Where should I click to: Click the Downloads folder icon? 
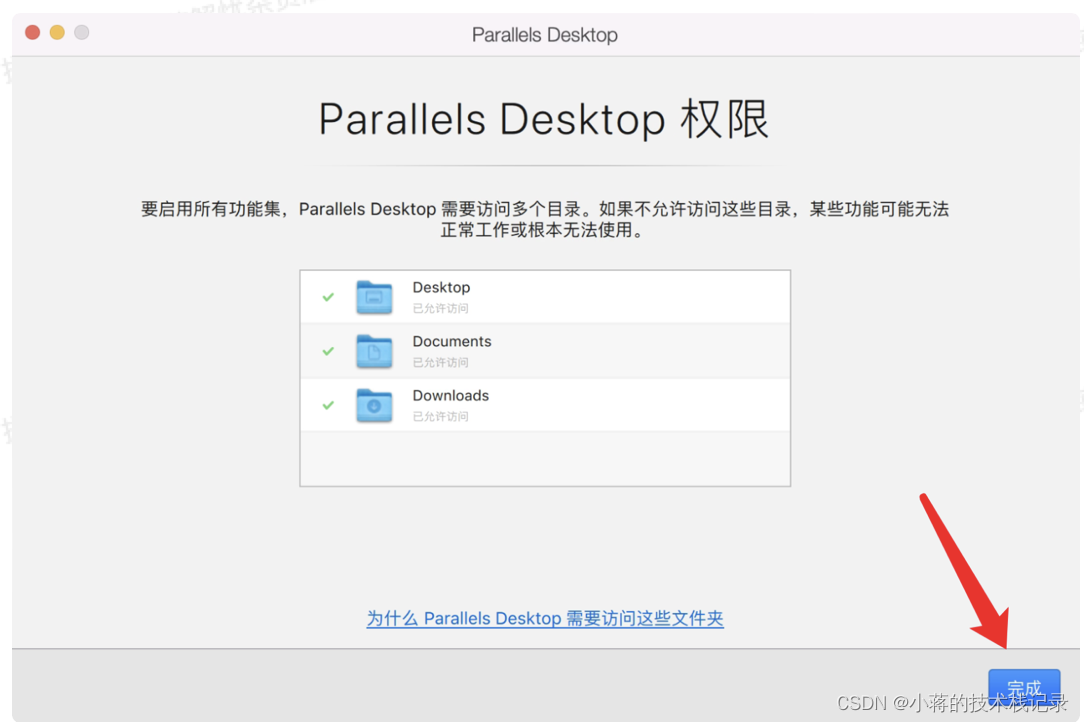[x=374, y=405]
